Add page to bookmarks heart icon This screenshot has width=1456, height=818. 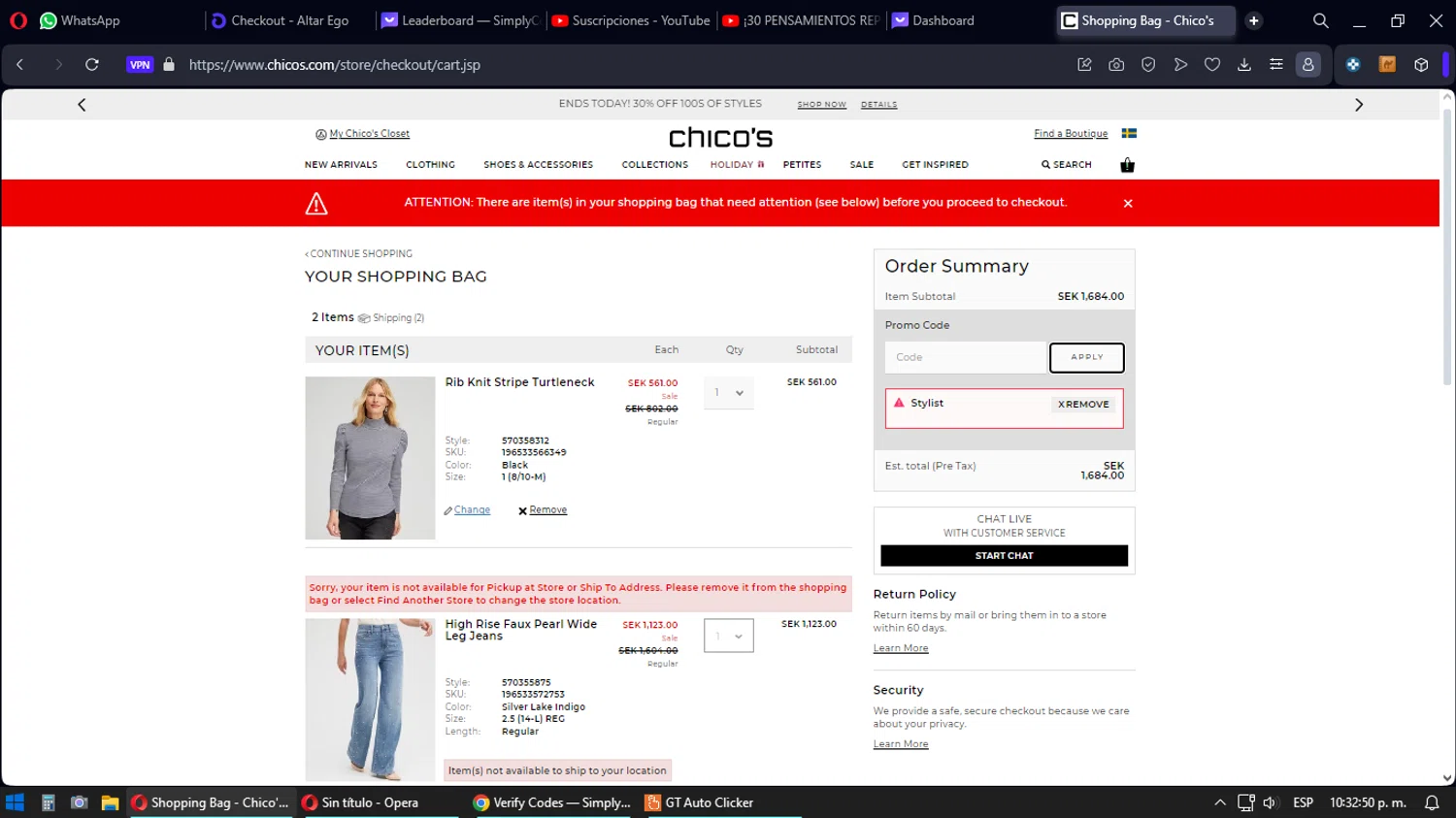tap(1212, 65)
